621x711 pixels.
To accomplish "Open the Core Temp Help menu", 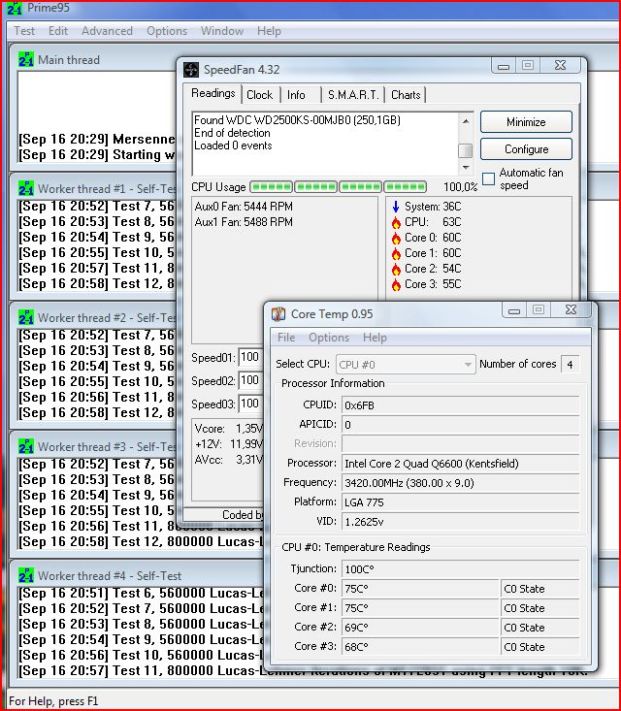I will (x=375, y=337).
